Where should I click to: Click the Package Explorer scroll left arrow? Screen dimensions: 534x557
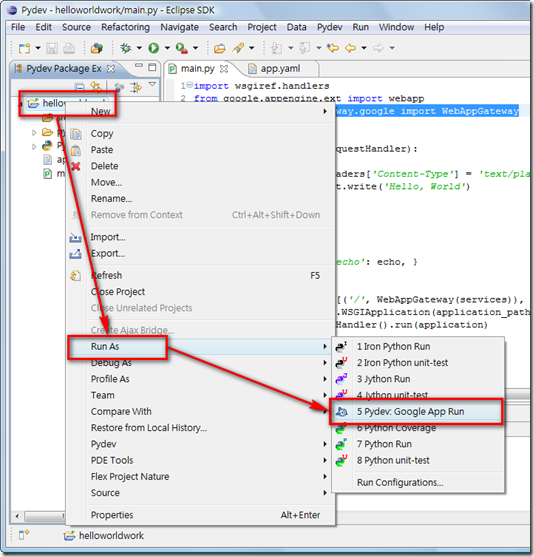coord(17,516)
